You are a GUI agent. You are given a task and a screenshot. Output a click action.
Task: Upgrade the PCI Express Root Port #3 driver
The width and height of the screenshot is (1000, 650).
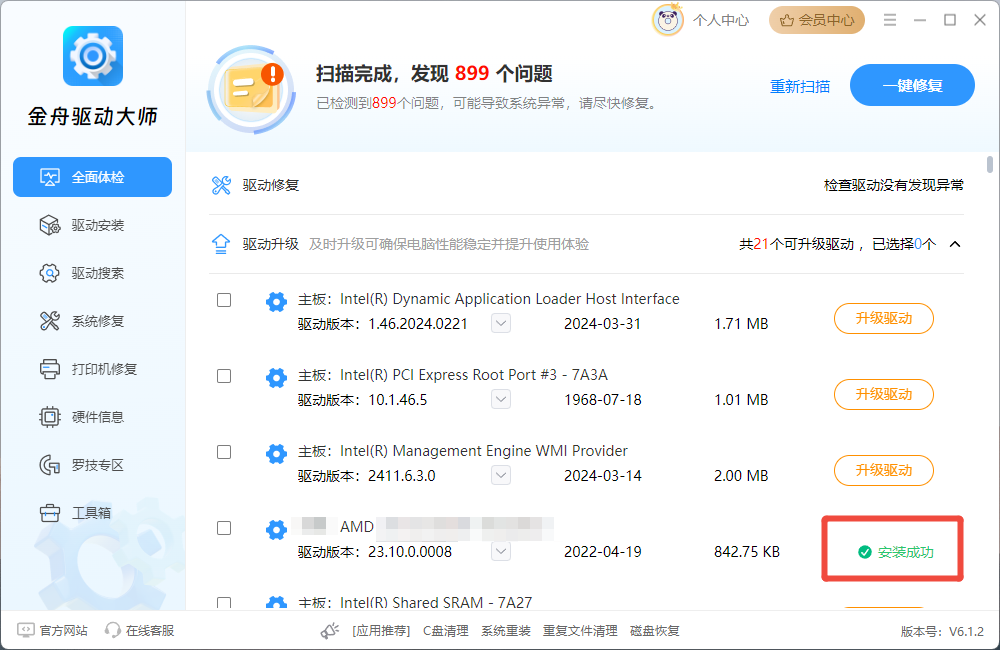coord(884,394)
